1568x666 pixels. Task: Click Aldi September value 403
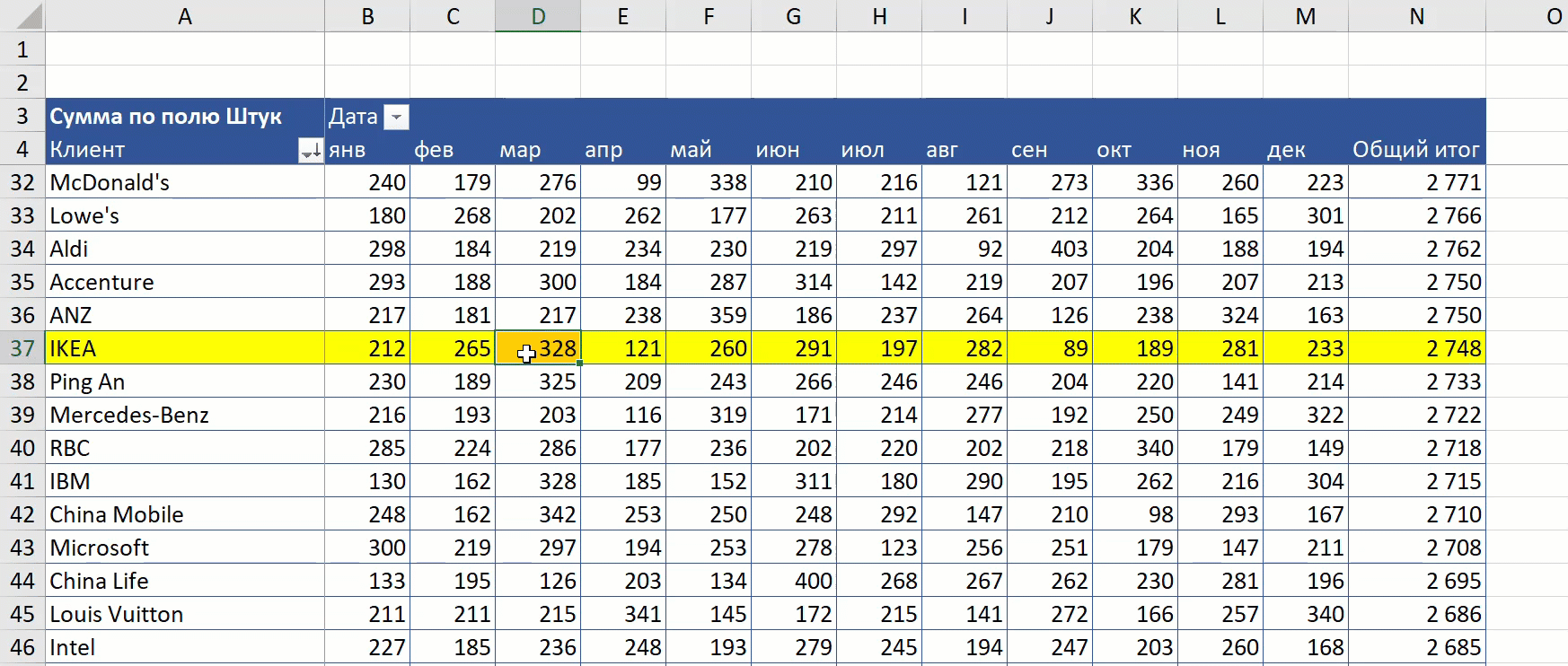(1050, 249)
